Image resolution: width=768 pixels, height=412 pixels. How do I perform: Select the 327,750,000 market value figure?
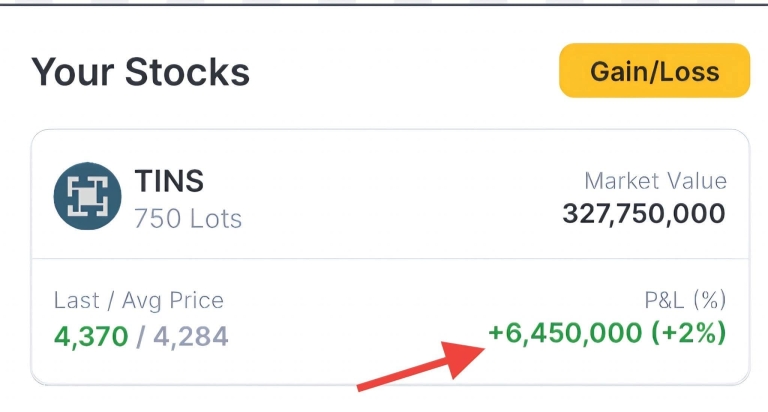(x=644, y=214)
